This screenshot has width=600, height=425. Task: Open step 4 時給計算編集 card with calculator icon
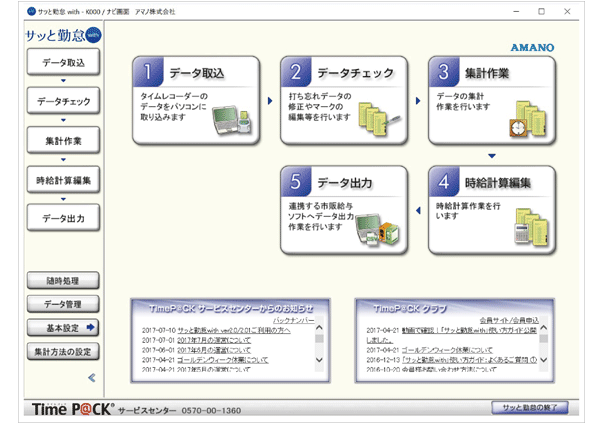coord(492,210)
